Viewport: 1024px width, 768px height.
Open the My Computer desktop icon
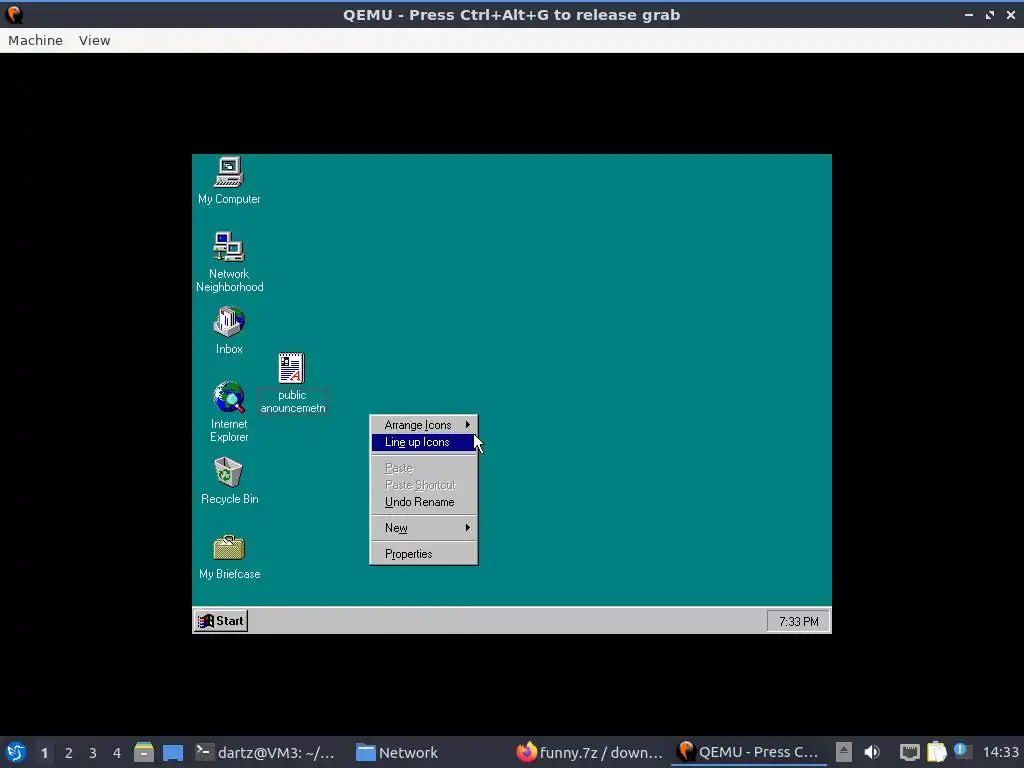coord(229,181)
